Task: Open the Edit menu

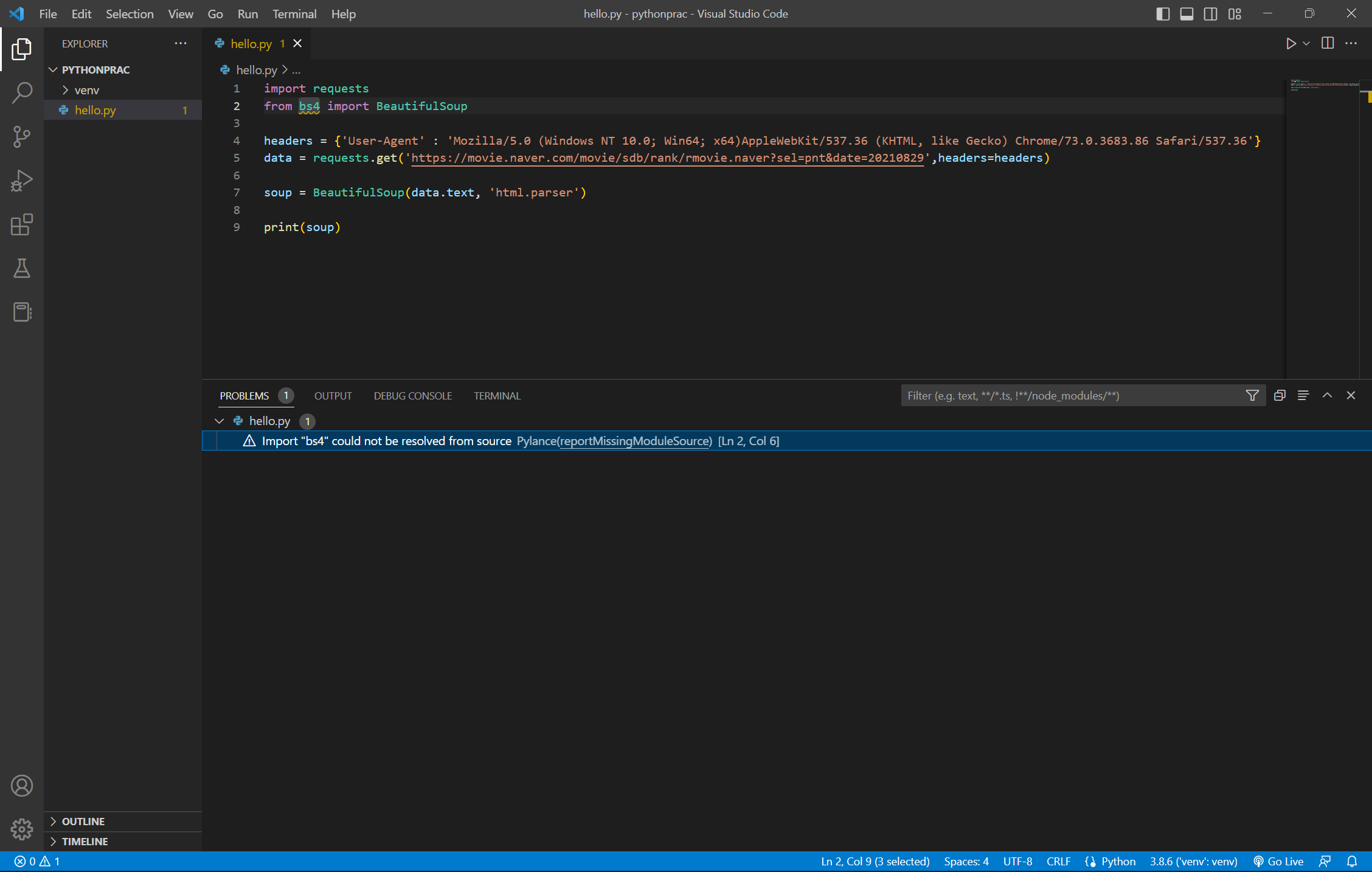Action: [81, 14]
